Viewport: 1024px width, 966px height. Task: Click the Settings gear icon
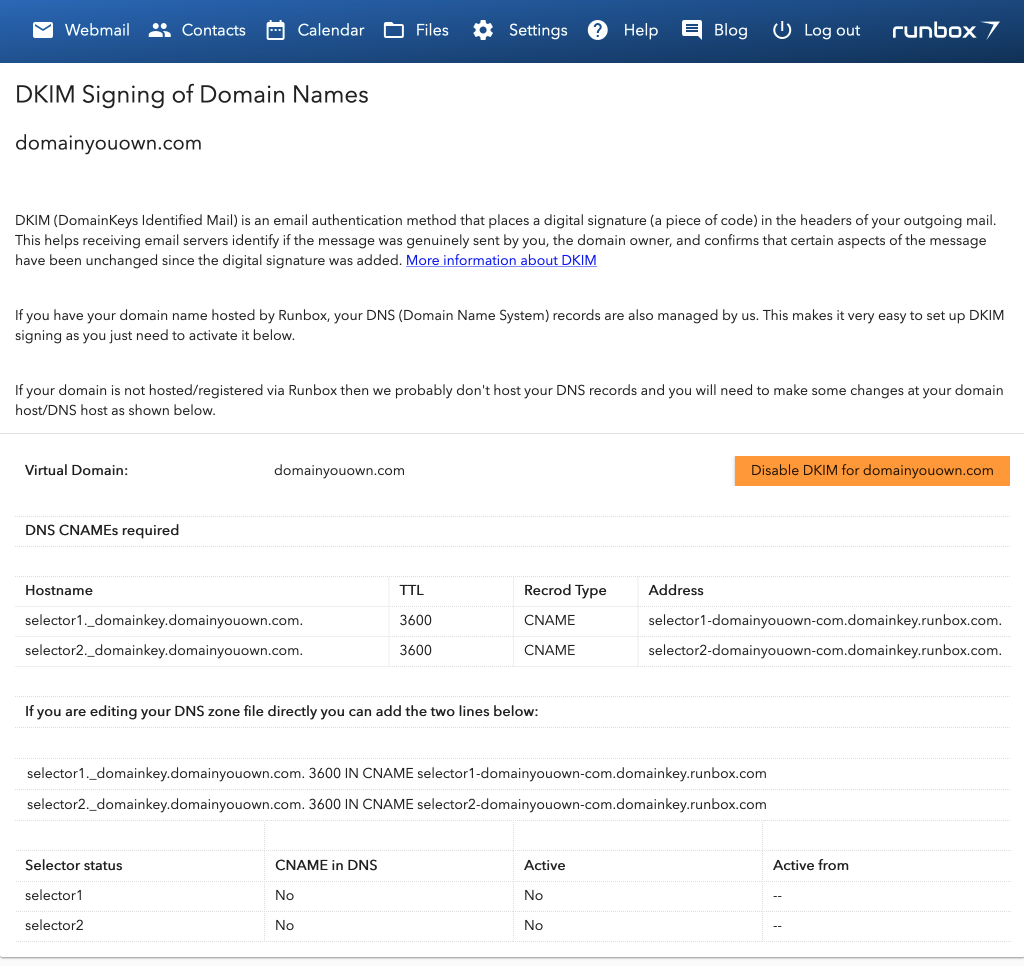point(483,30)
